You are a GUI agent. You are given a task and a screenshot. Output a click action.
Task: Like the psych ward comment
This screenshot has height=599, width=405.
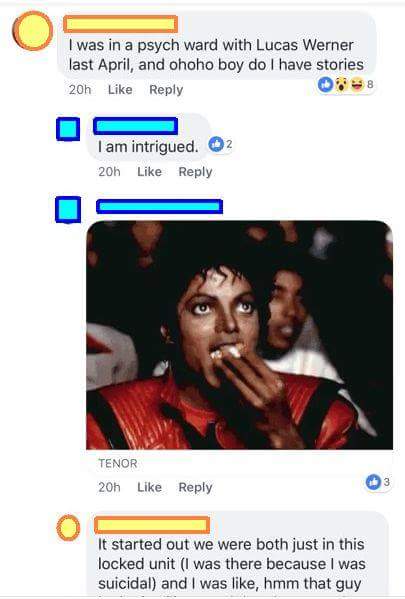(120, 90)
